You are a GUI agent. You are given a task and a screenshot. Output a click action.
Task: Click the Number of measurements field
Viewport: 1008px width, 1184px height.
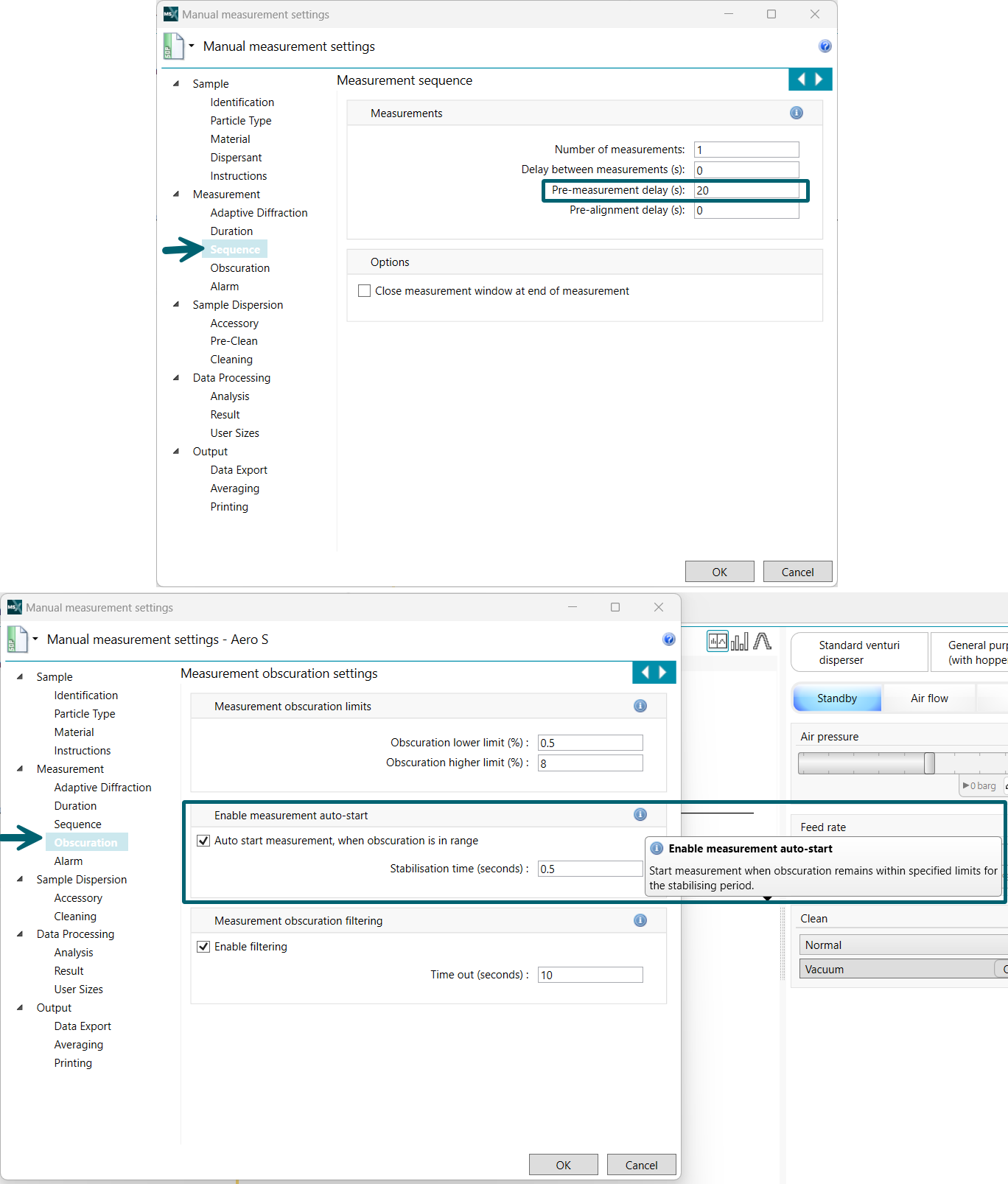coord(746,150)
